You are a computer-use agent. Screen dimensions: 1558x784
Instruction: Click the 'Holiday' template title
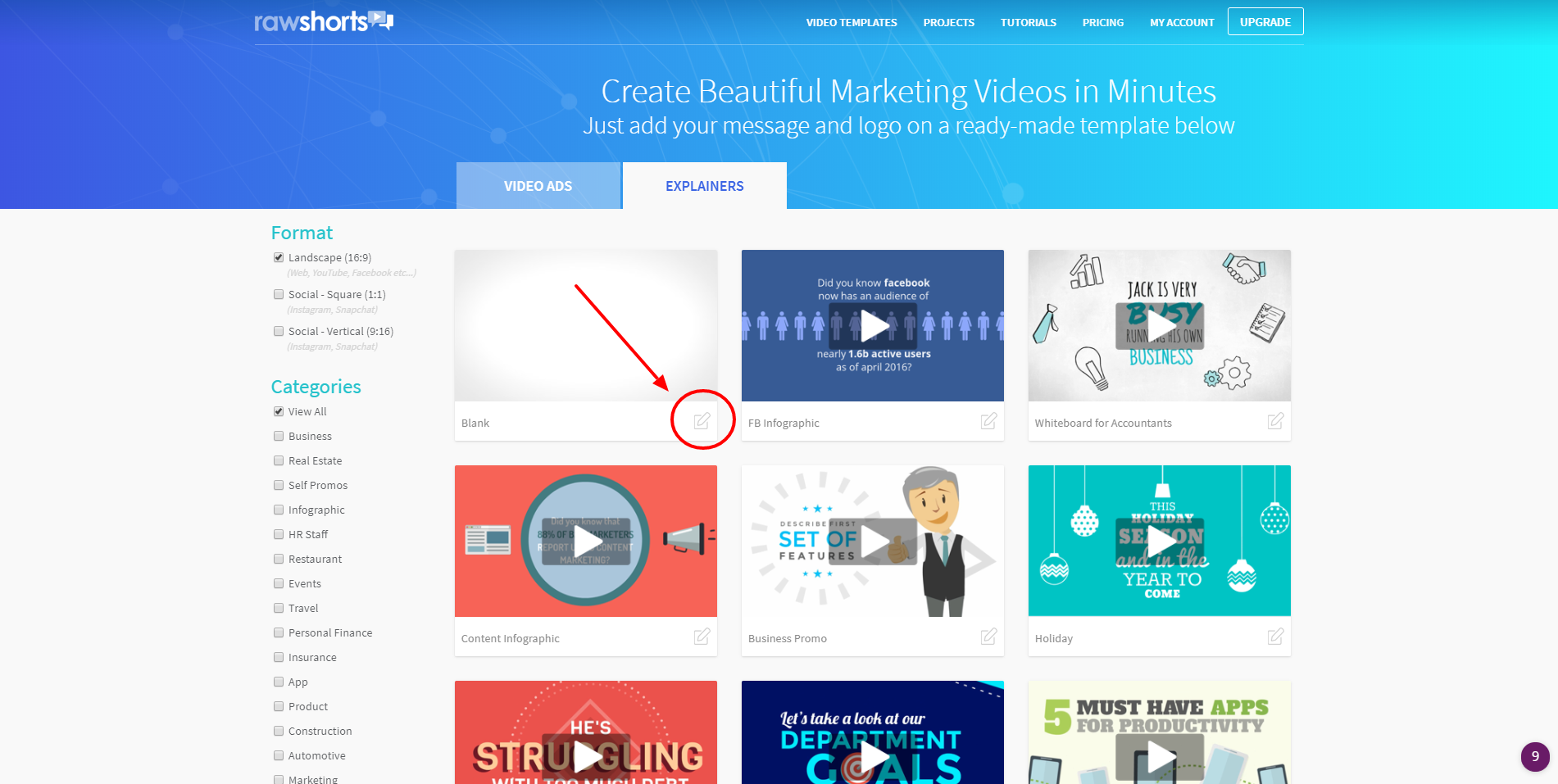coord(1054,638)
